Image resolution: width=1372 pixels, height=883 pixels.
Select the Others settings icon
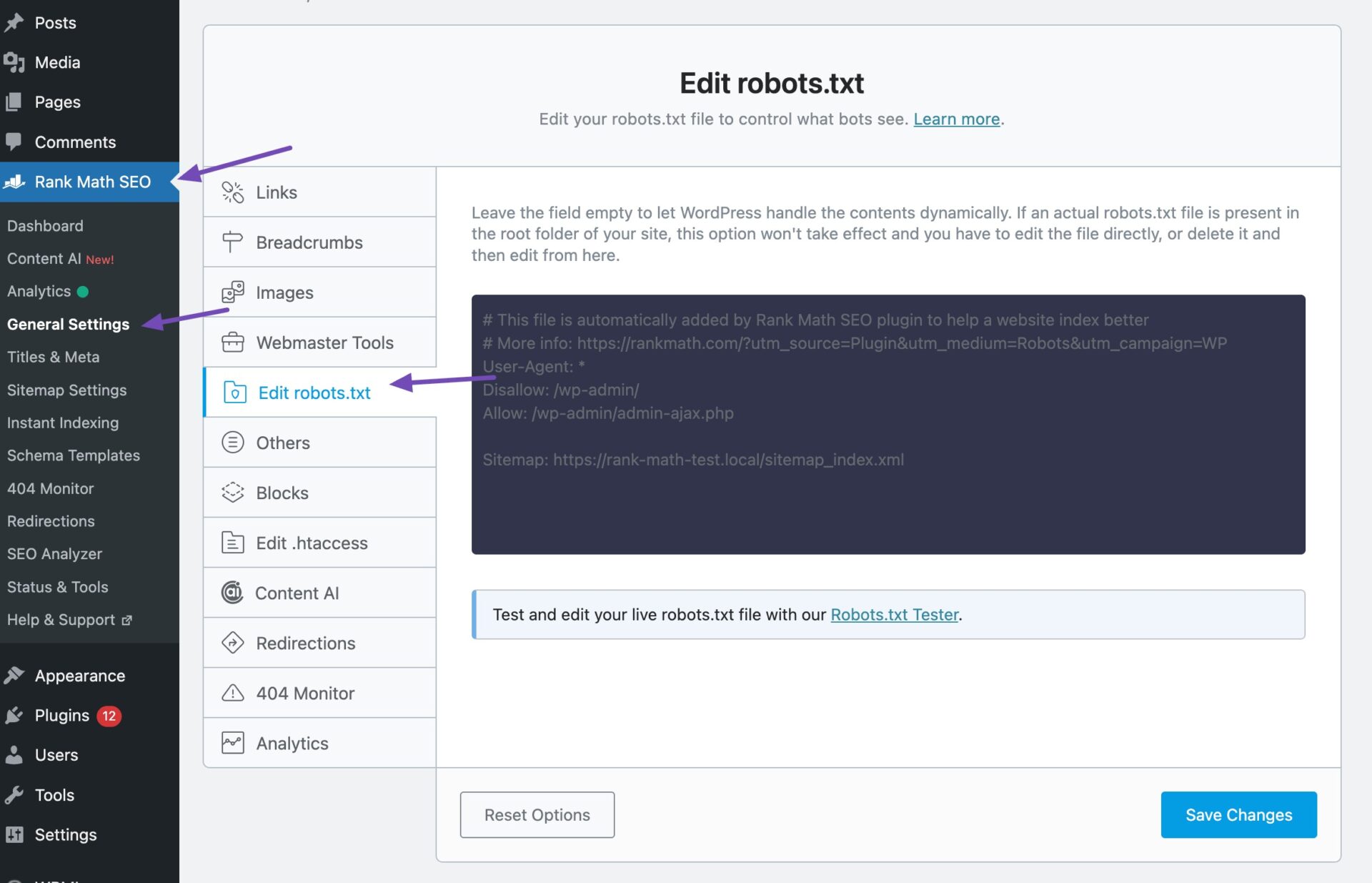[x=232, y=442]
